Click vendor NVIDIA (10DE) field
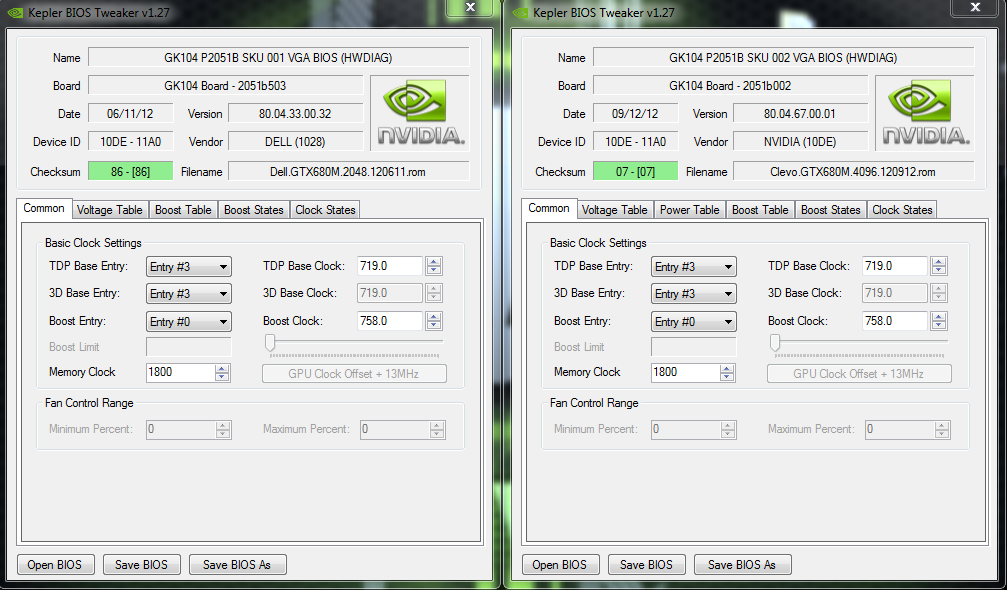This screenshot has width=1007, height=590. click(x=800, y=141)
